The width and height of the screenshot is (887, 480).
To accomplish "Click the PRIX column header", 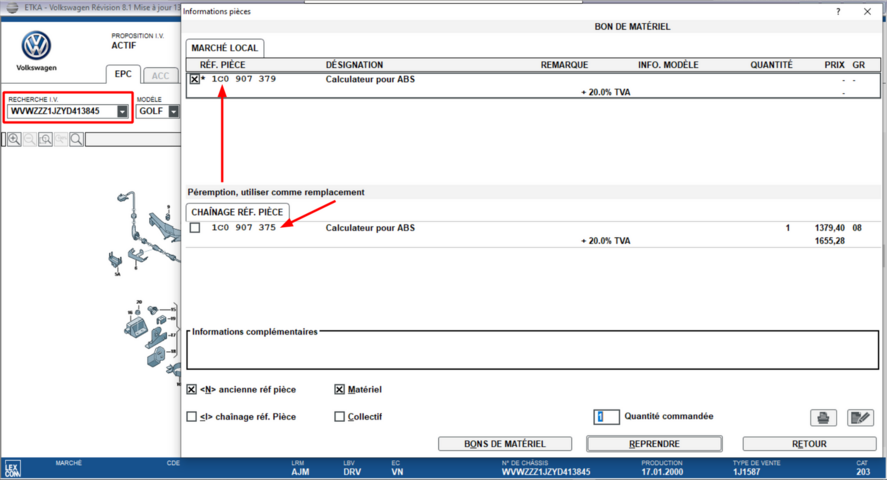I will (834, 65).
